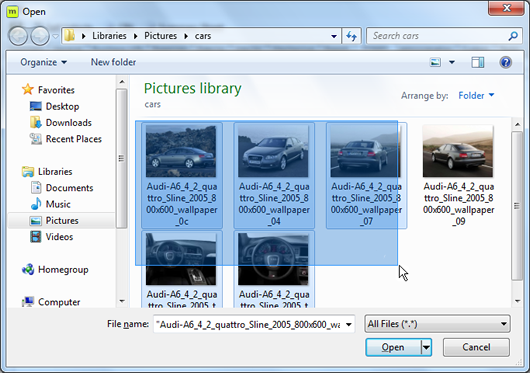The width and height of the screenshot is (530, 373).
Task: Click the Cancel button
Action: [x=476, y=347]
